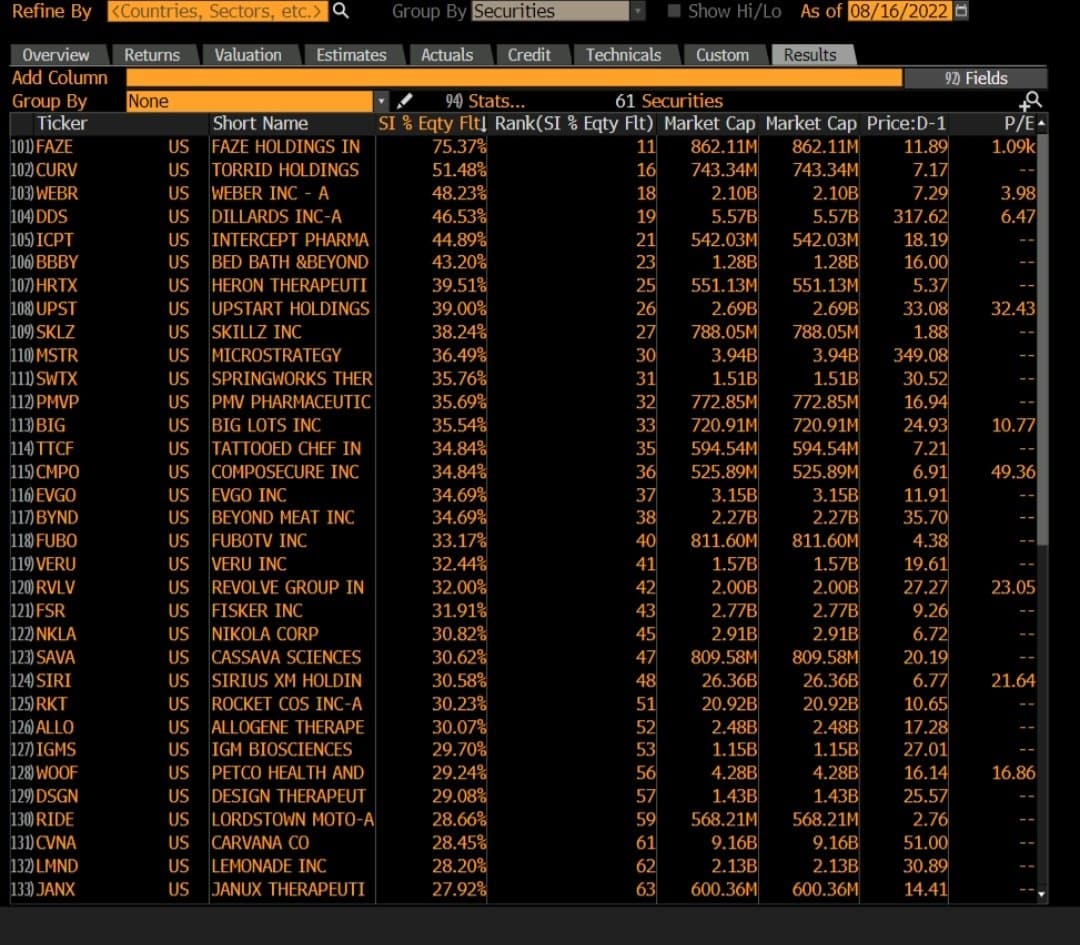
Task: Select the Results tab
Action: 810,55
